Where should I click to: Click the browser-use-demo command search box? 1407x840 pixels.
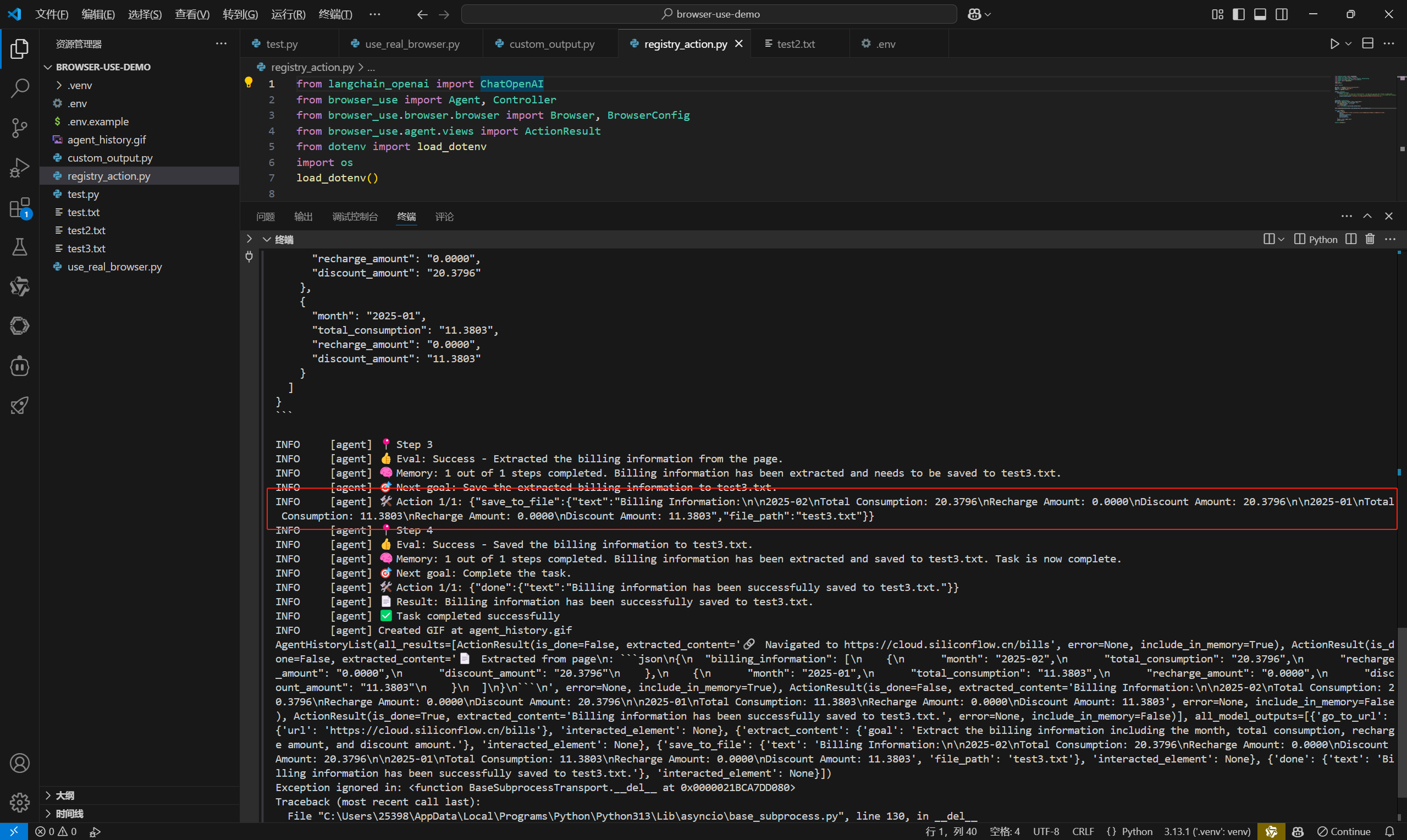(x=709, y=14)
